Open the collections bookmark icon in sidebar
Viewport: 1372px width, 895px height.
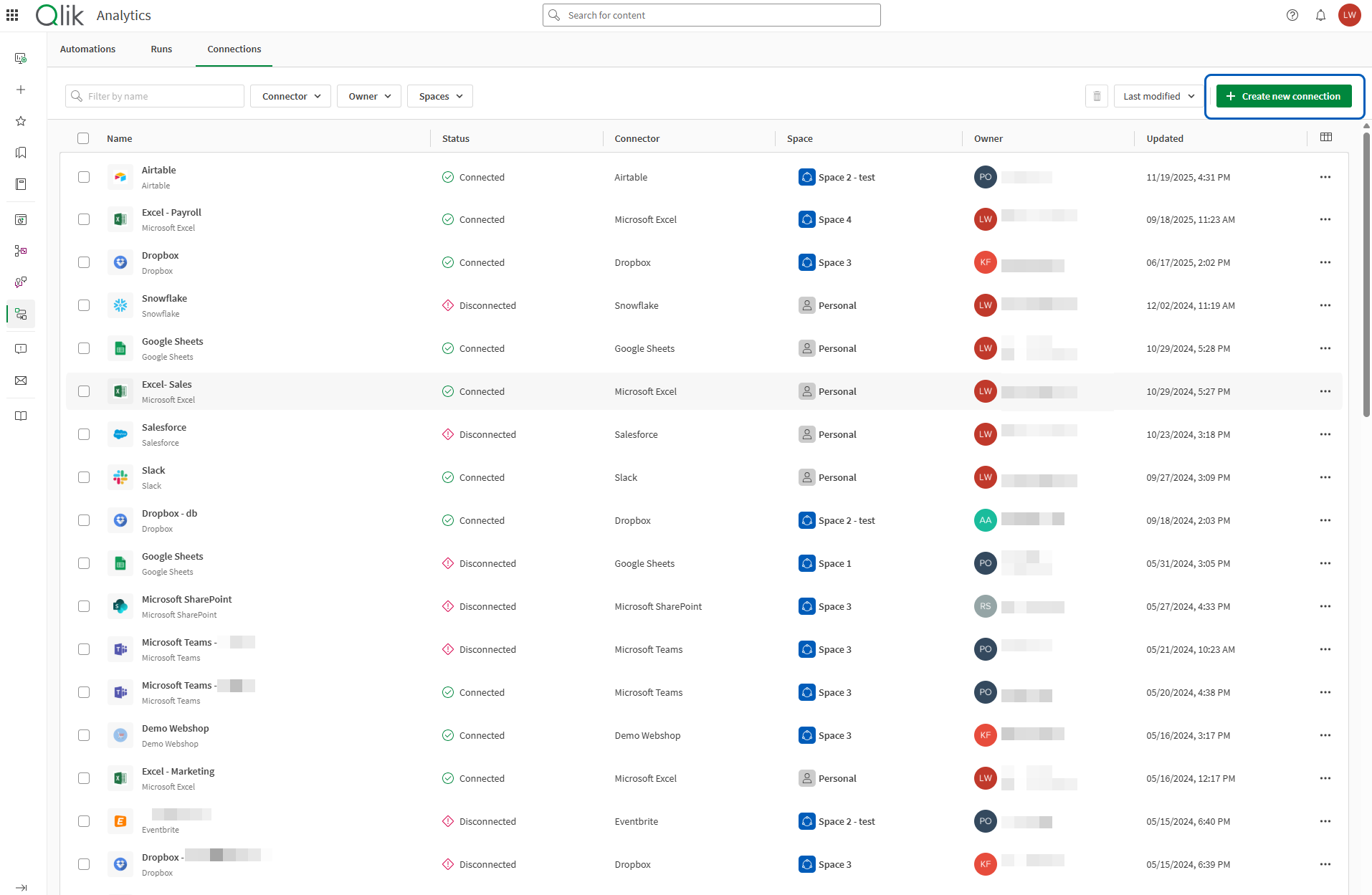pyautogui.click(x=21, y=153)
